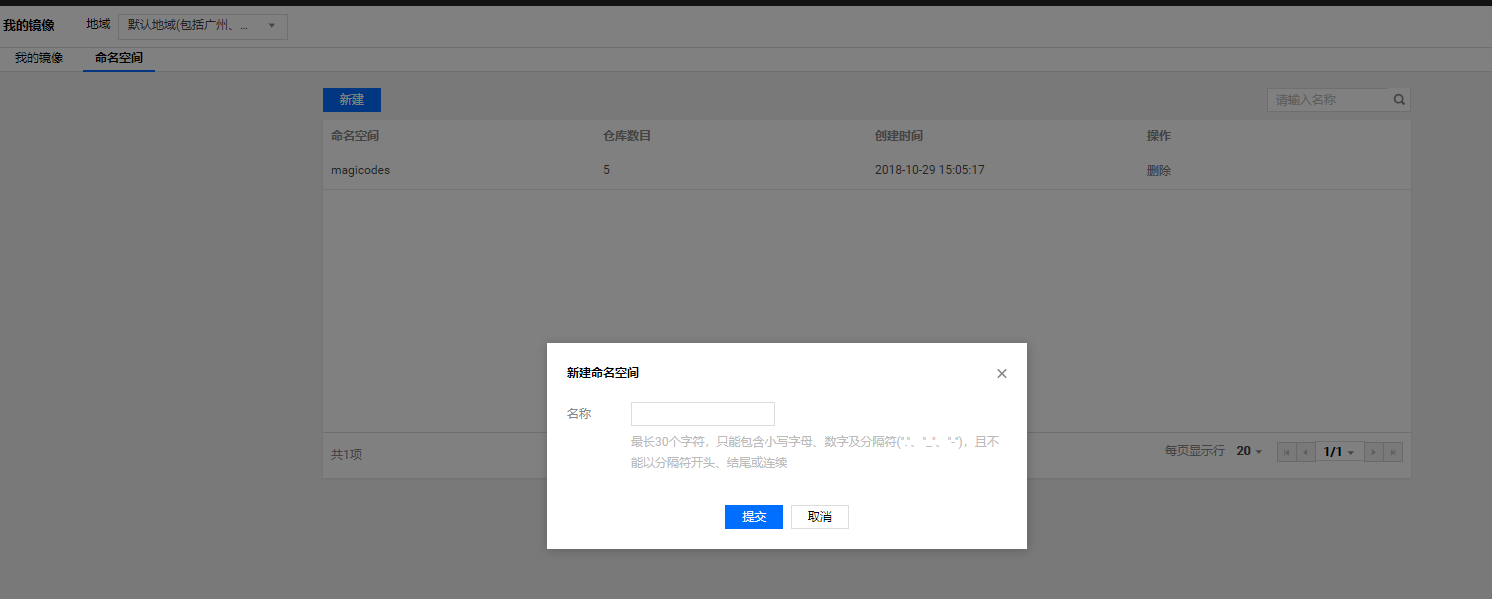Cancel with the 取消 button
Screen dimensions: 1492x599
[820, 517]
